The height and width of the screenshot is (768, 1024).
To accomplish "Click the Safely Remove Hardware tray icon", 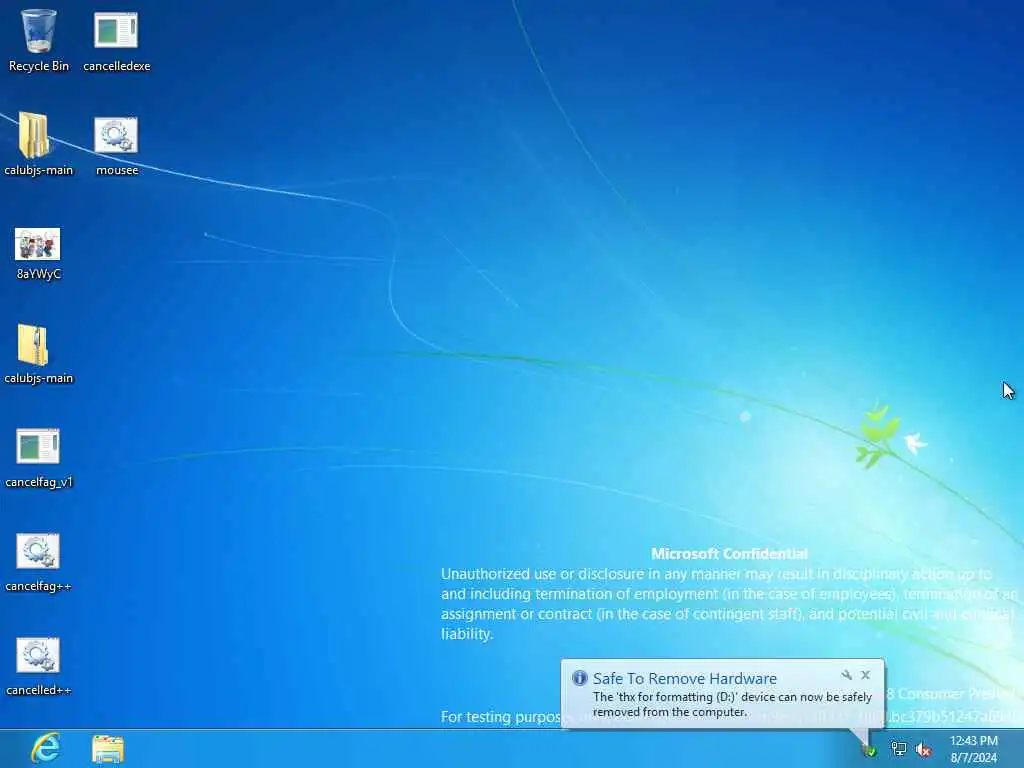I will (x=869, y=750).
